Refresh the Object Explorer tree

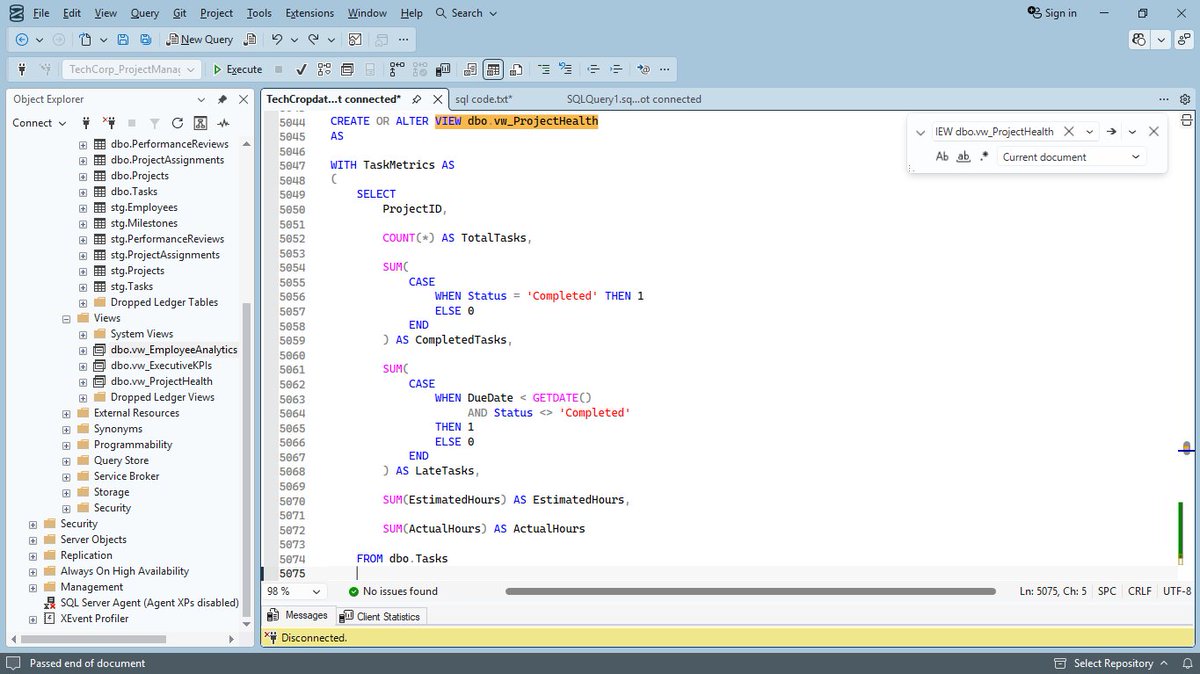[177, 122]
